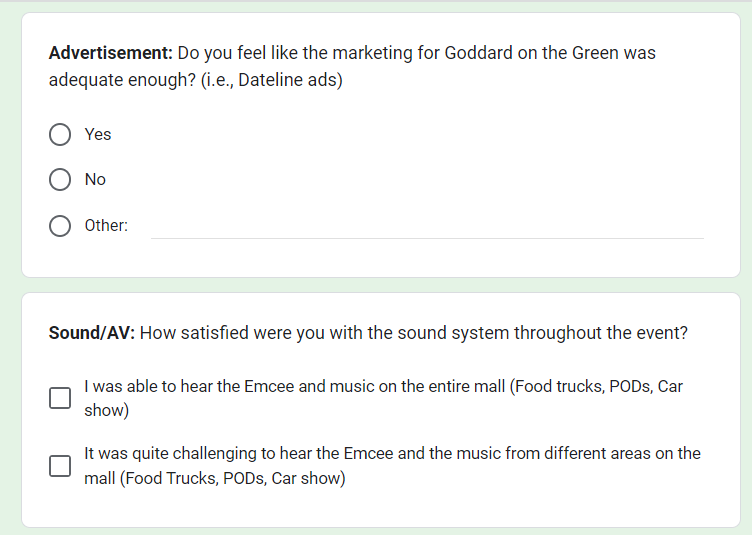Screen dimensions: 752x535
Task: Select the No radio button
Action: 60,180
